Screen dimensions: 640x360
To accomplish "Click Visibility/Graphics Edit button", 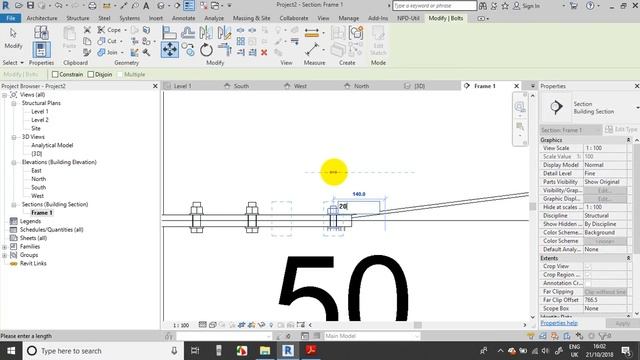I will (605, 191).
